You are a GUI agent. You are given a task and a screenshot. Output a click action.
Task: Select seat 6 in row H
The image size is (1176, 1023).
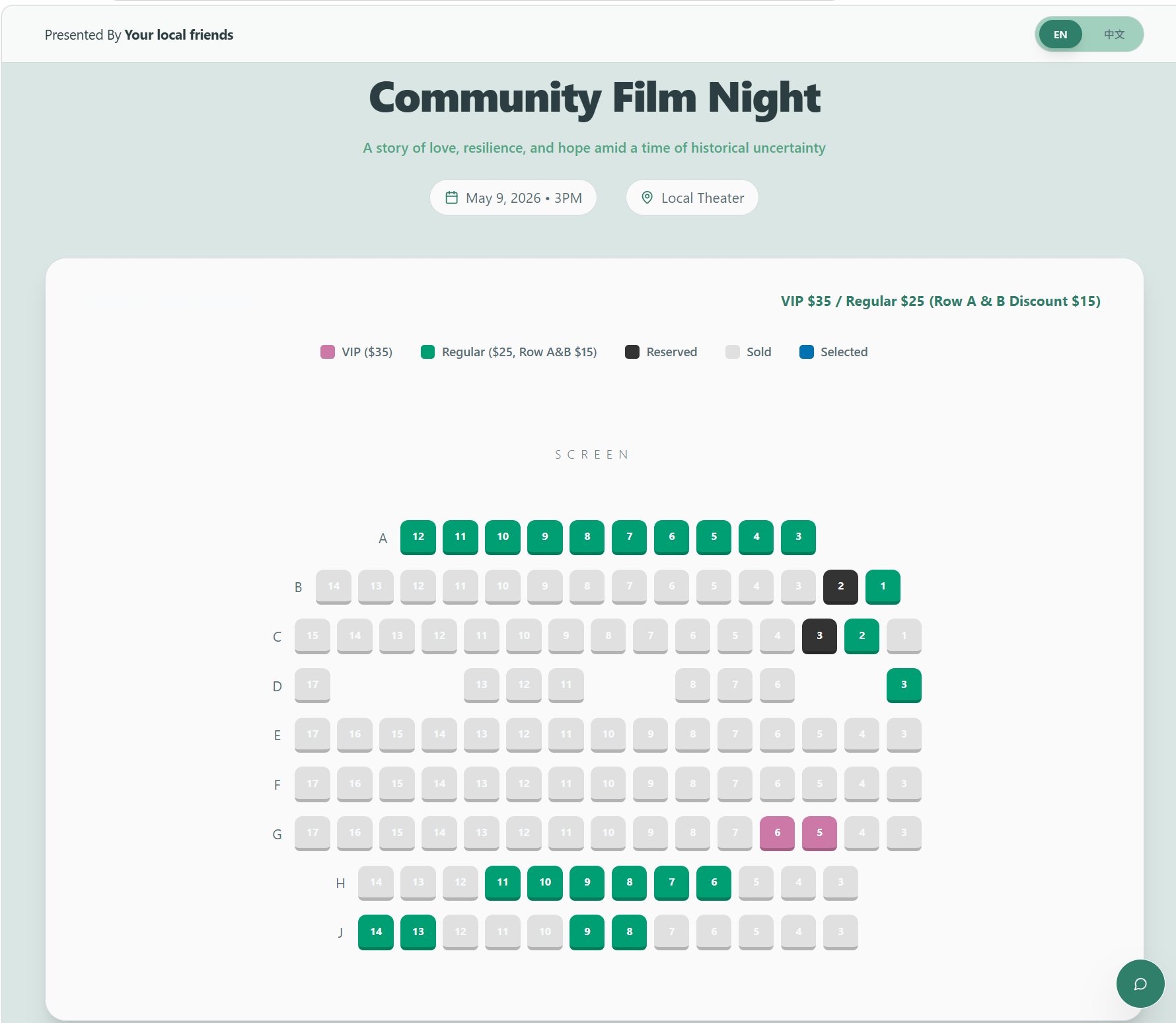714,883
